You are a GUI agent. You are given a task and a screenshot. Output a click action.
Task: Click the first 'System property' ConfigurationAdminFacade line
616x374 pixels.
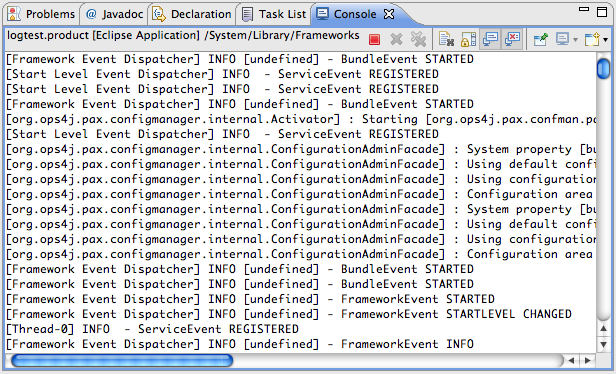[301, 149]
